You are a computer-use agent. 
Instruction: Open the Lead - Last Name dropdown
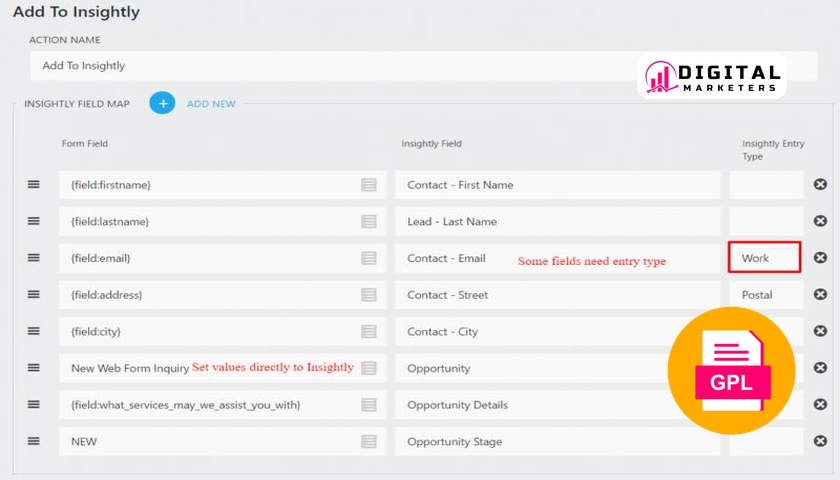click(x=558, y=221)
